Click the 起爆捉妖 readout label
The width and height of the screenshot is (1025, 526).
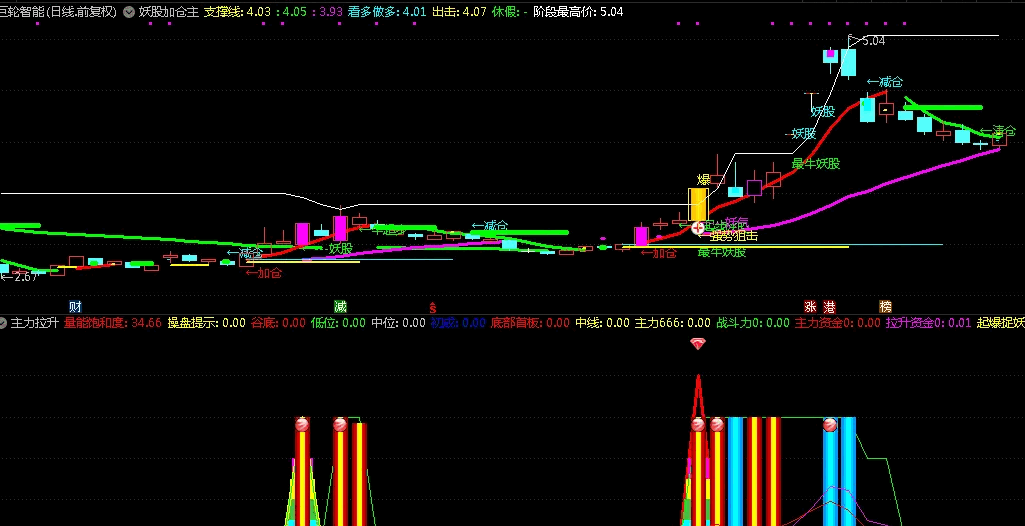[x=1001, y=322]
